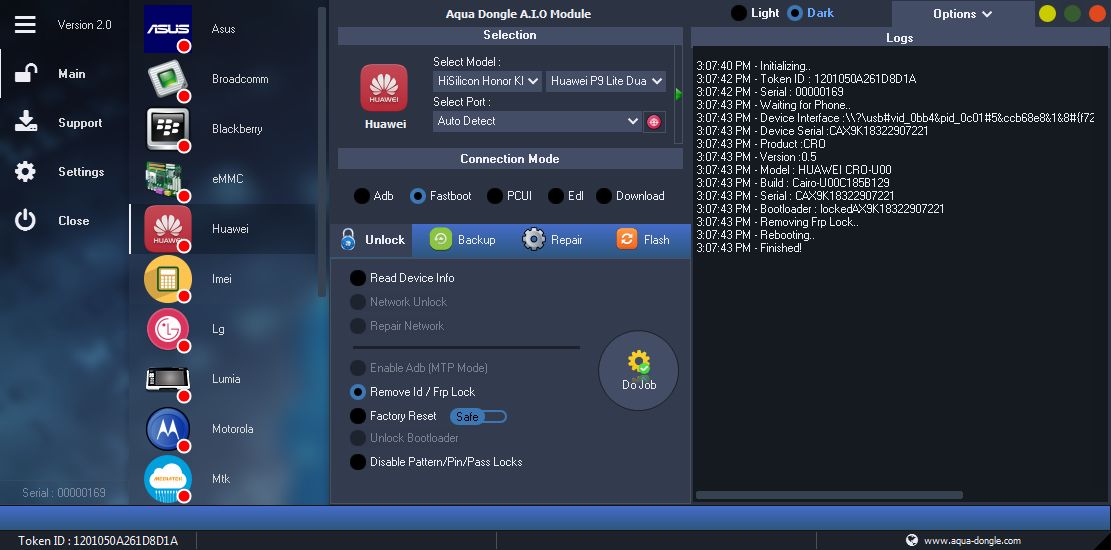
Task: Click the dark green window control dot
Action: (x=1072, y=13)
